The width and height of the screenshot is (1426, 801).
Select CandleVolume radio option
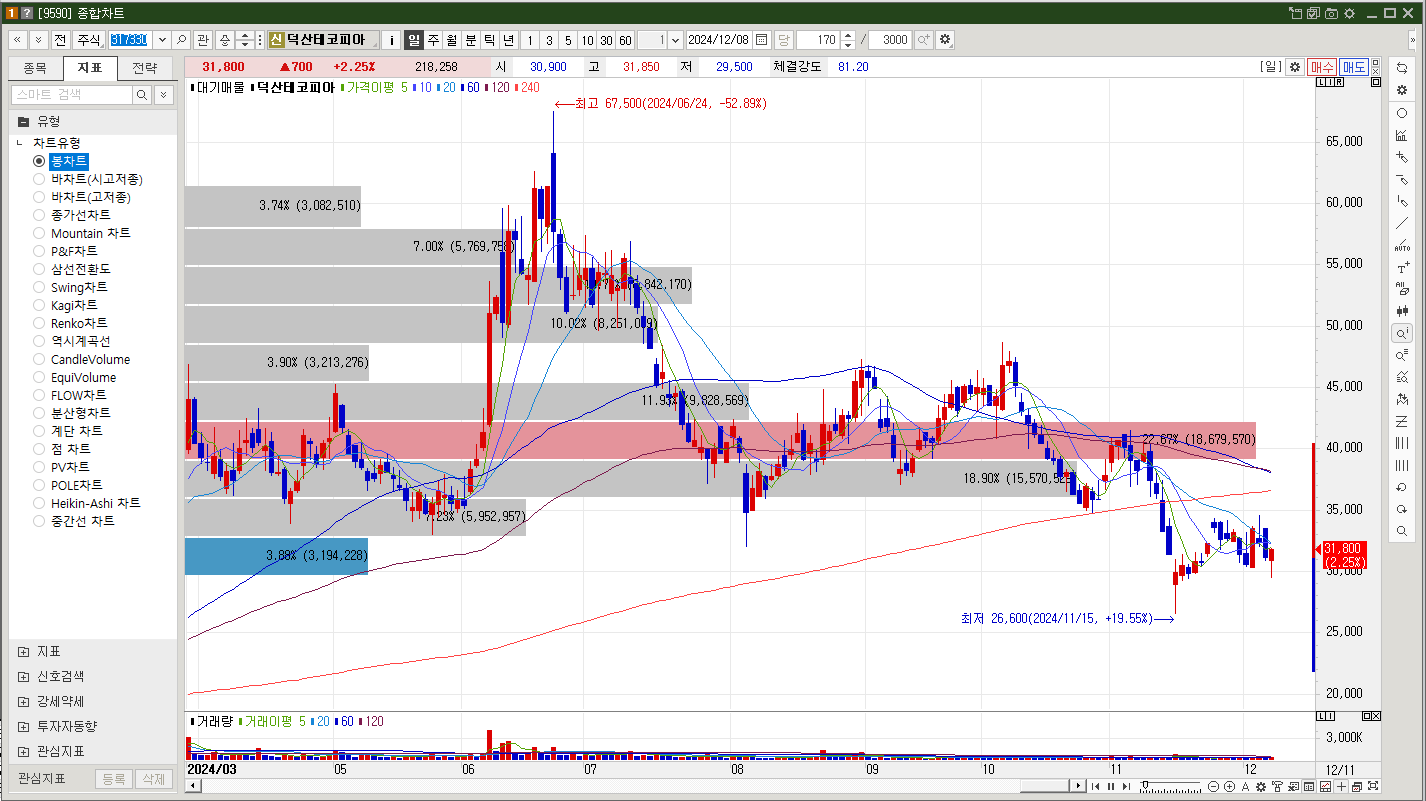click(x=39, y=359)
